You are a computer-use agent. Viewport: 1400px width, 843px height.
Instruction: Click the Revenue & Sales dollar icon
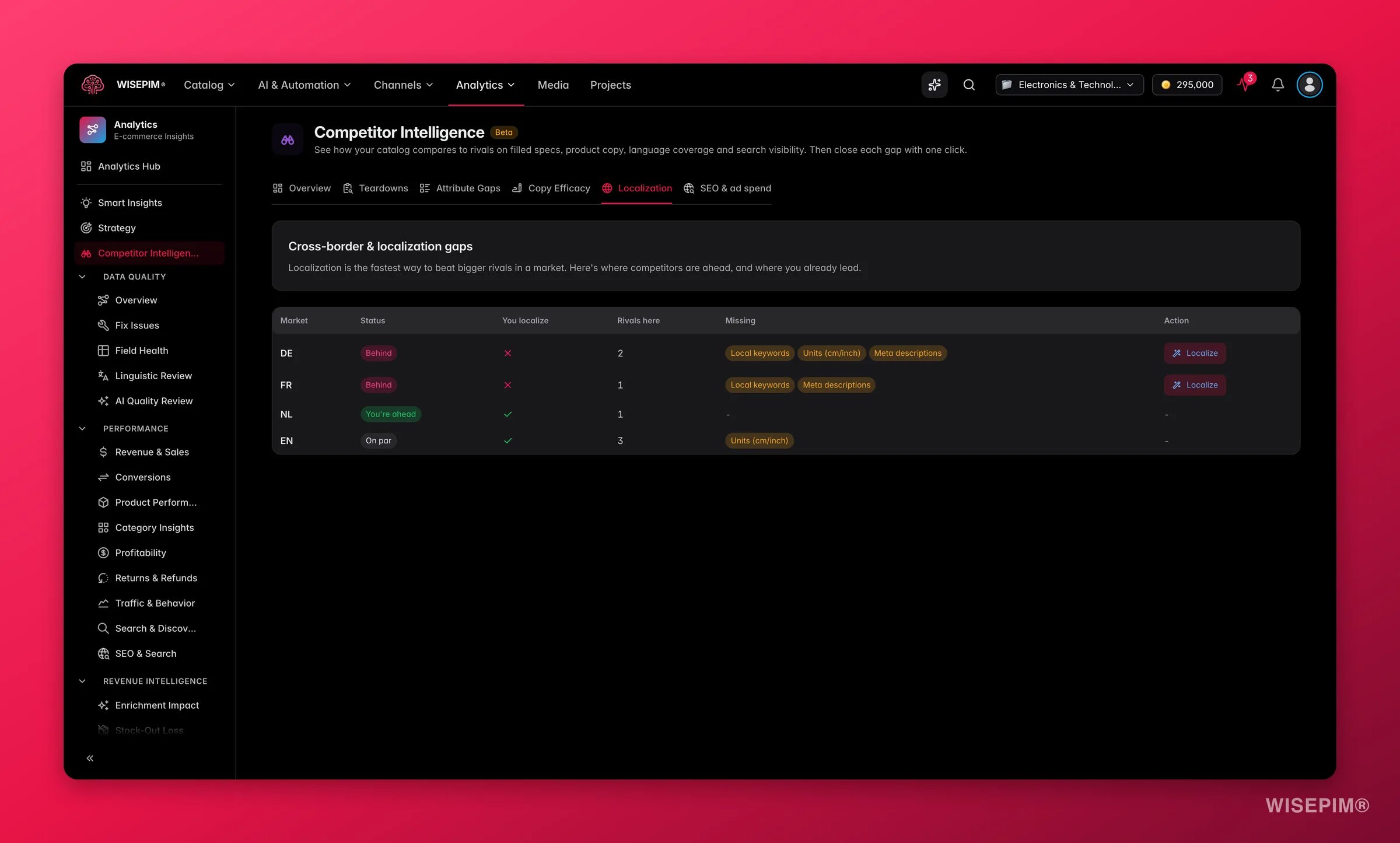pos(103,452)
